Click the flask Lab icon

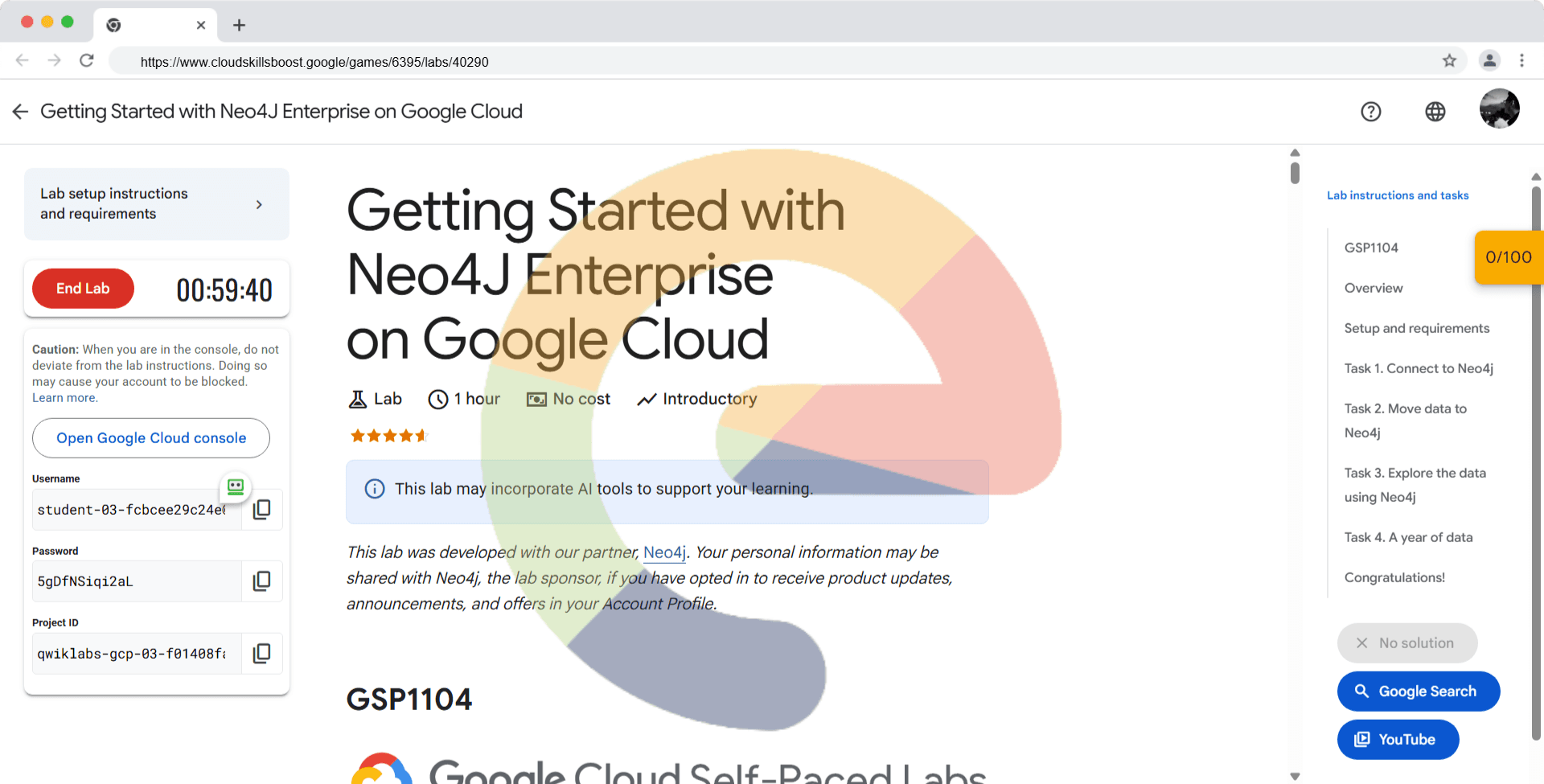click(x=357, y=399)
